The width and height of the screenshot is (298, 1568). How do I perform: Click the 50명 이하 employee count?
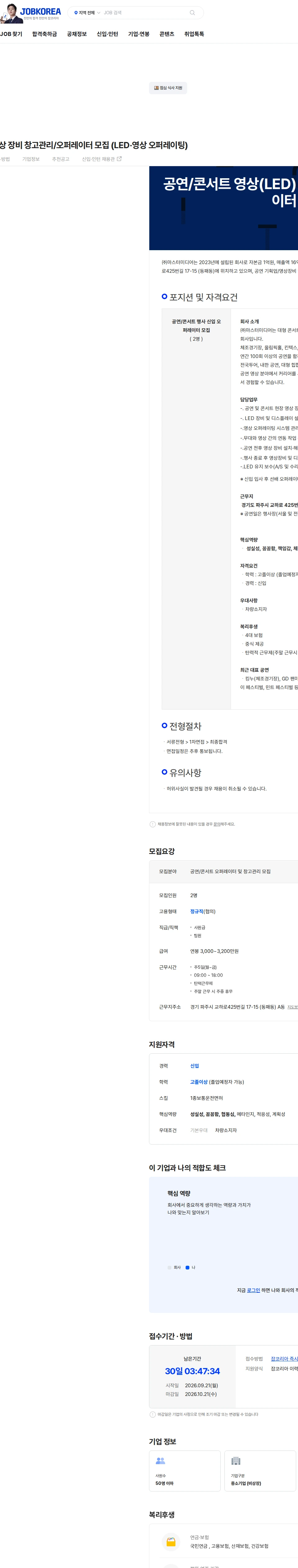click(165, 1483)
